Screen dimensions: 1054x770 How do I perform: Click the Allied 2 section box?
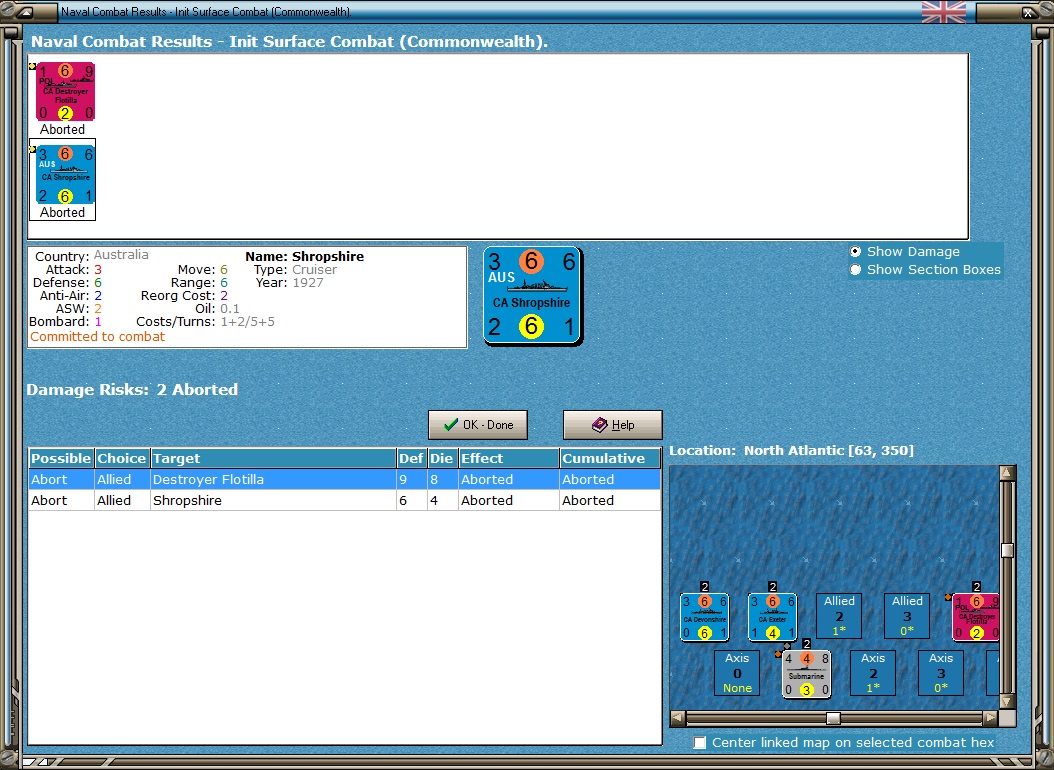[x=840, y=615]
